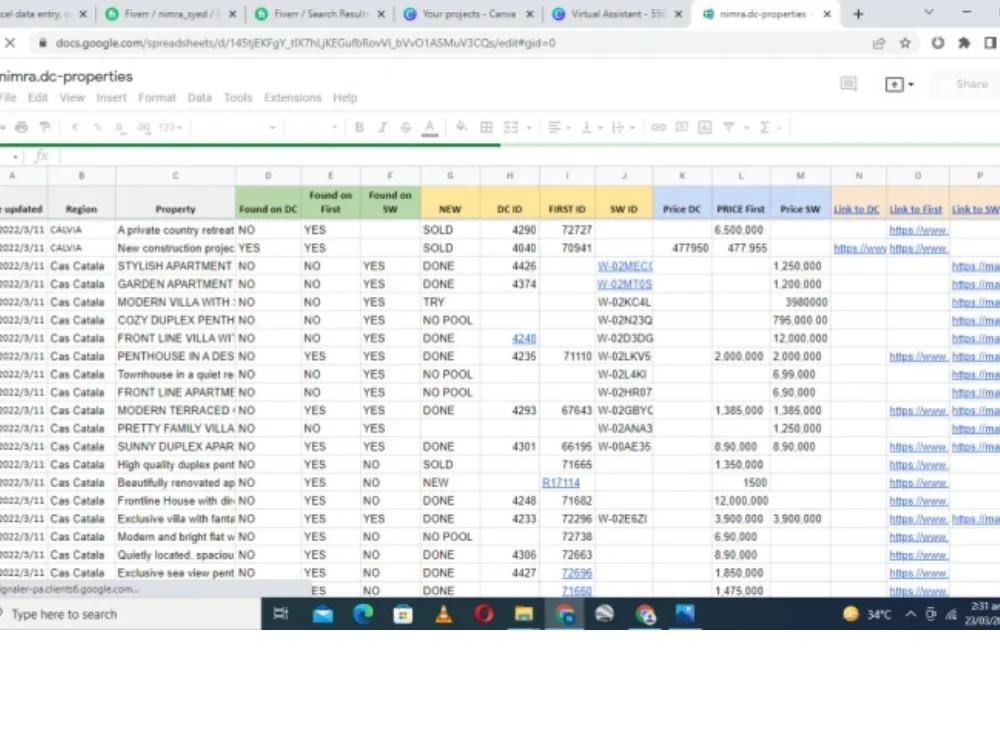Open the Format menu
The width and height of the screenshot is (1000, 750).
pyautogui.click(x=157, y=98)
